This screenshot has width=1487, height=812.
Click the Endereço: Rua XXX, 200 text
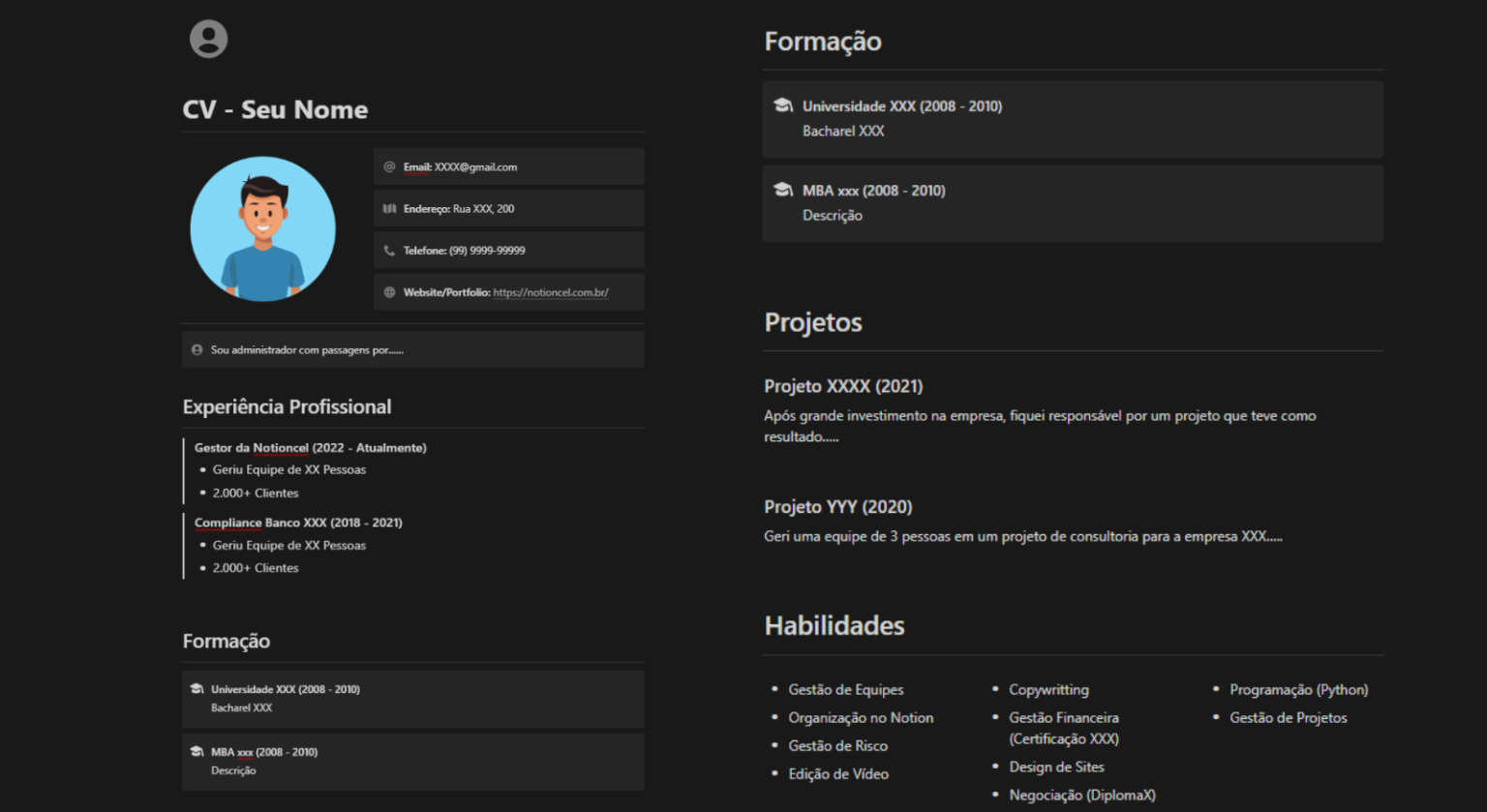(x=459, y=208)
